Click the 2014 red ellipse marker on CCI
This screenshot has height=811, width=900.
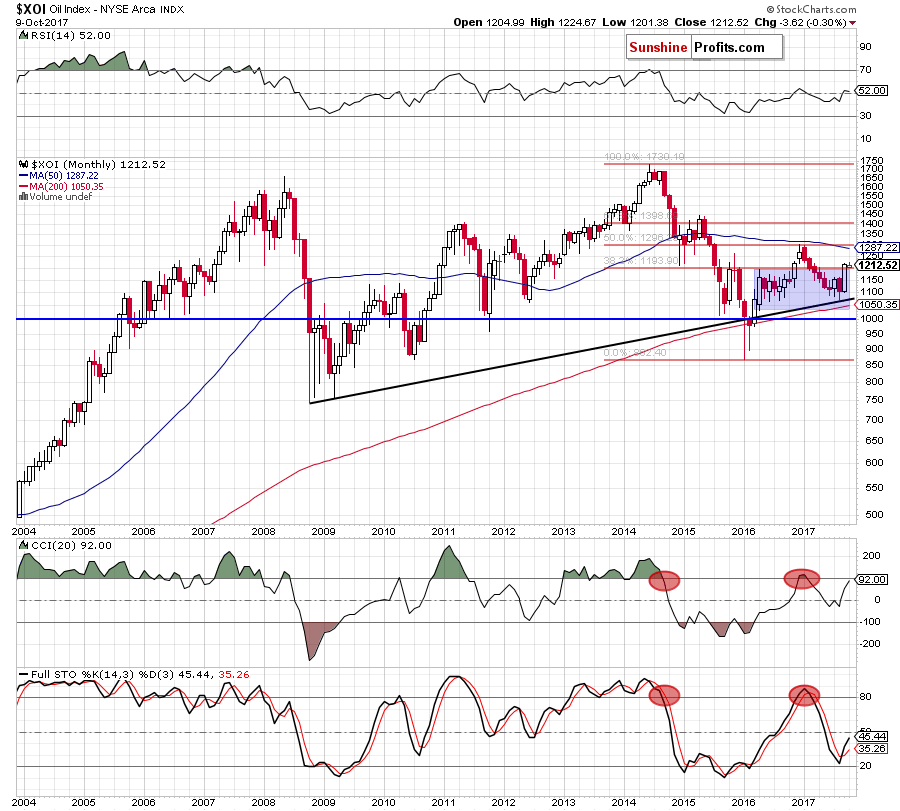(x=664, y=580)
